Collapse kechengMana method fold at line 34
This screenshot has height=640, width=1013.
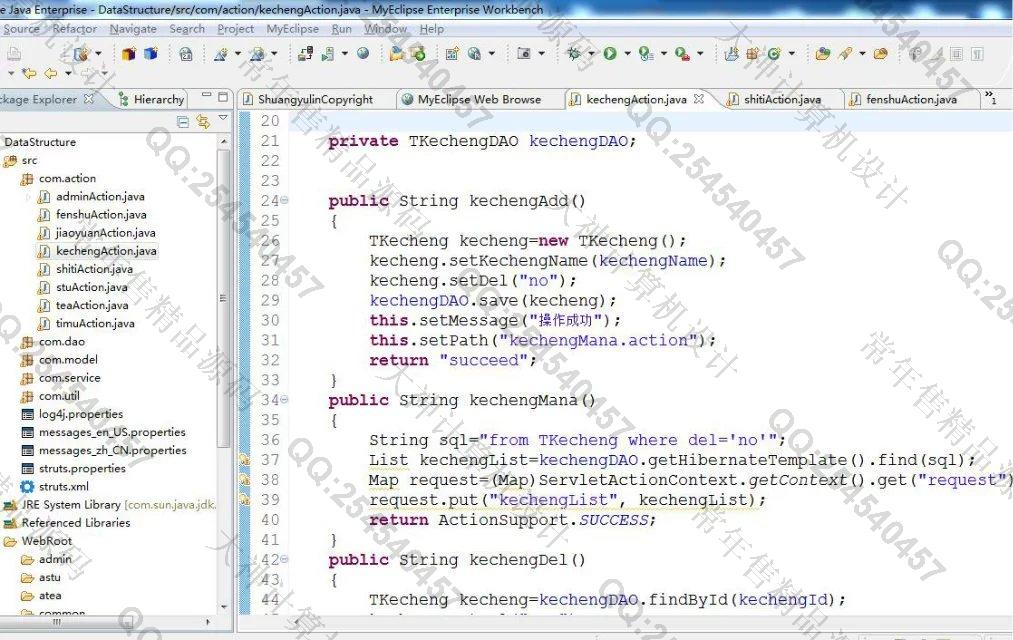point(284,400)
